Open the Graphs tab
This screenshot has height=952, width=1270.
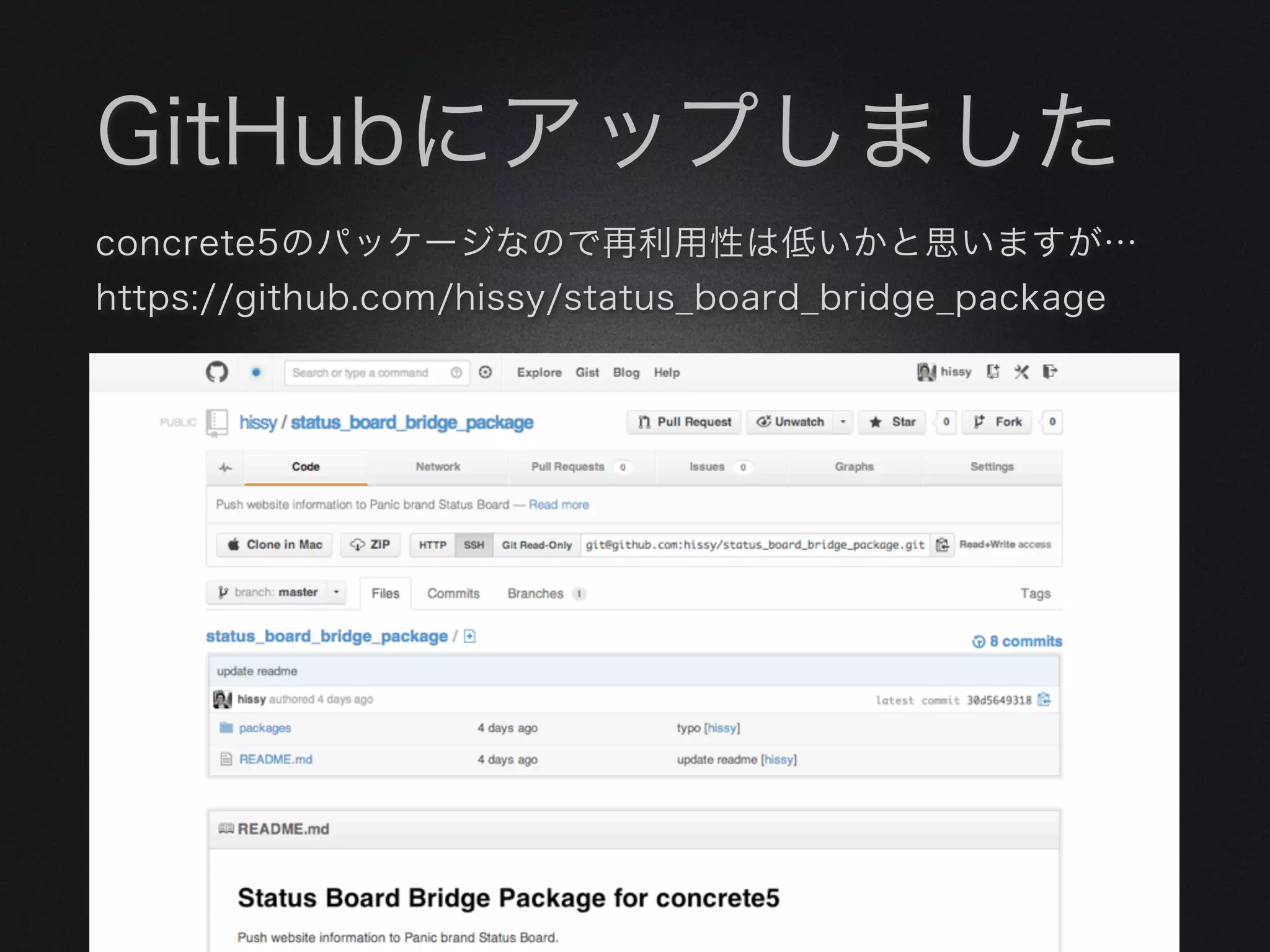click(854, 467)
